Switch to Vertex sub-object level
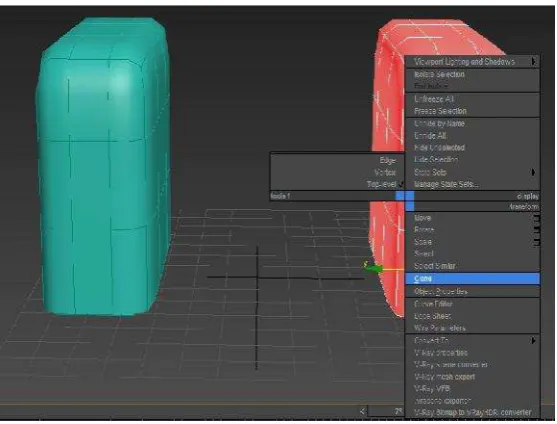557x424 pixels. click(385, 173)
